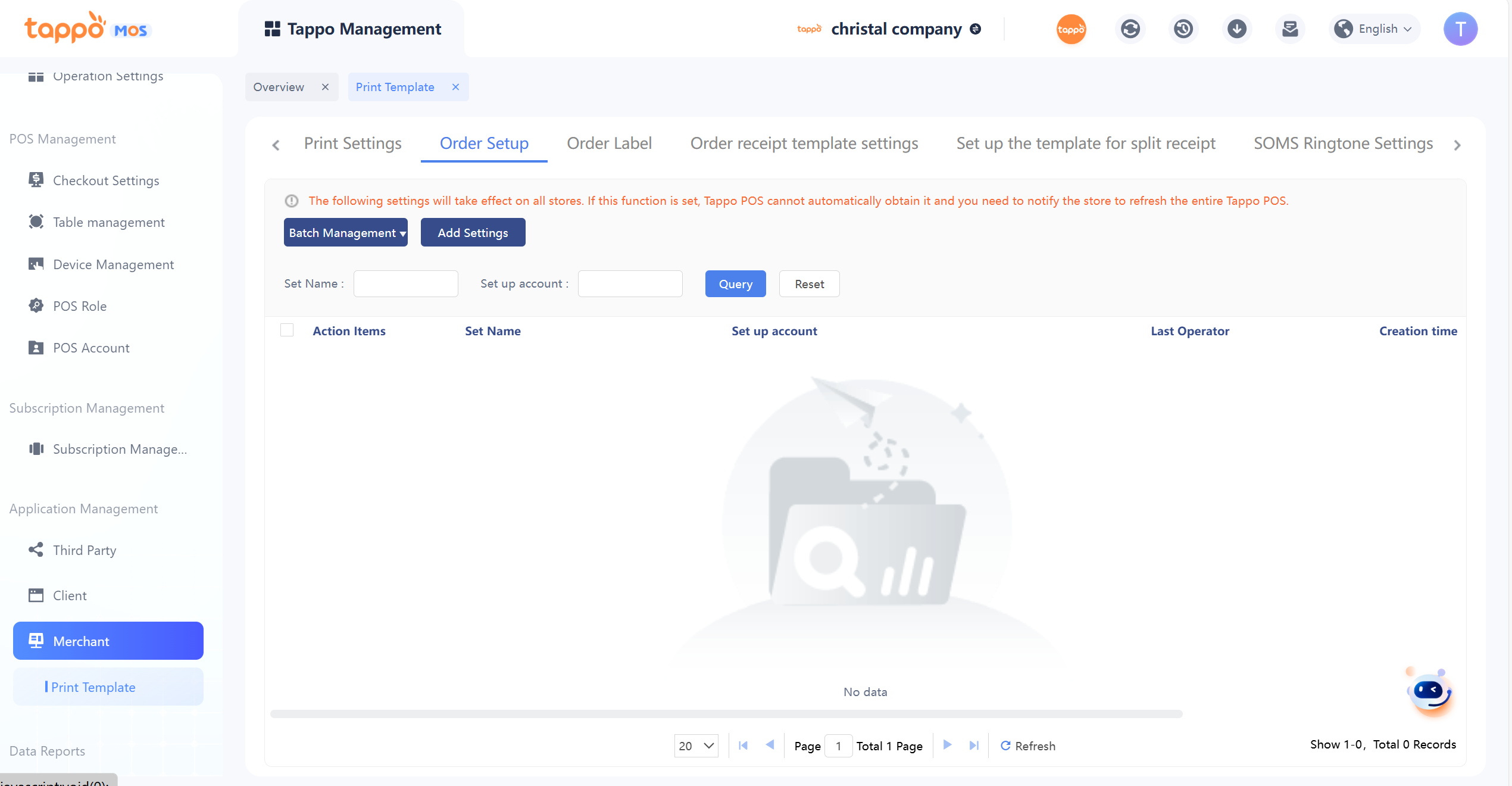Click the Set Name input field
The width and height of the screenshot is (1512, 786).
(x=405, y=283)
